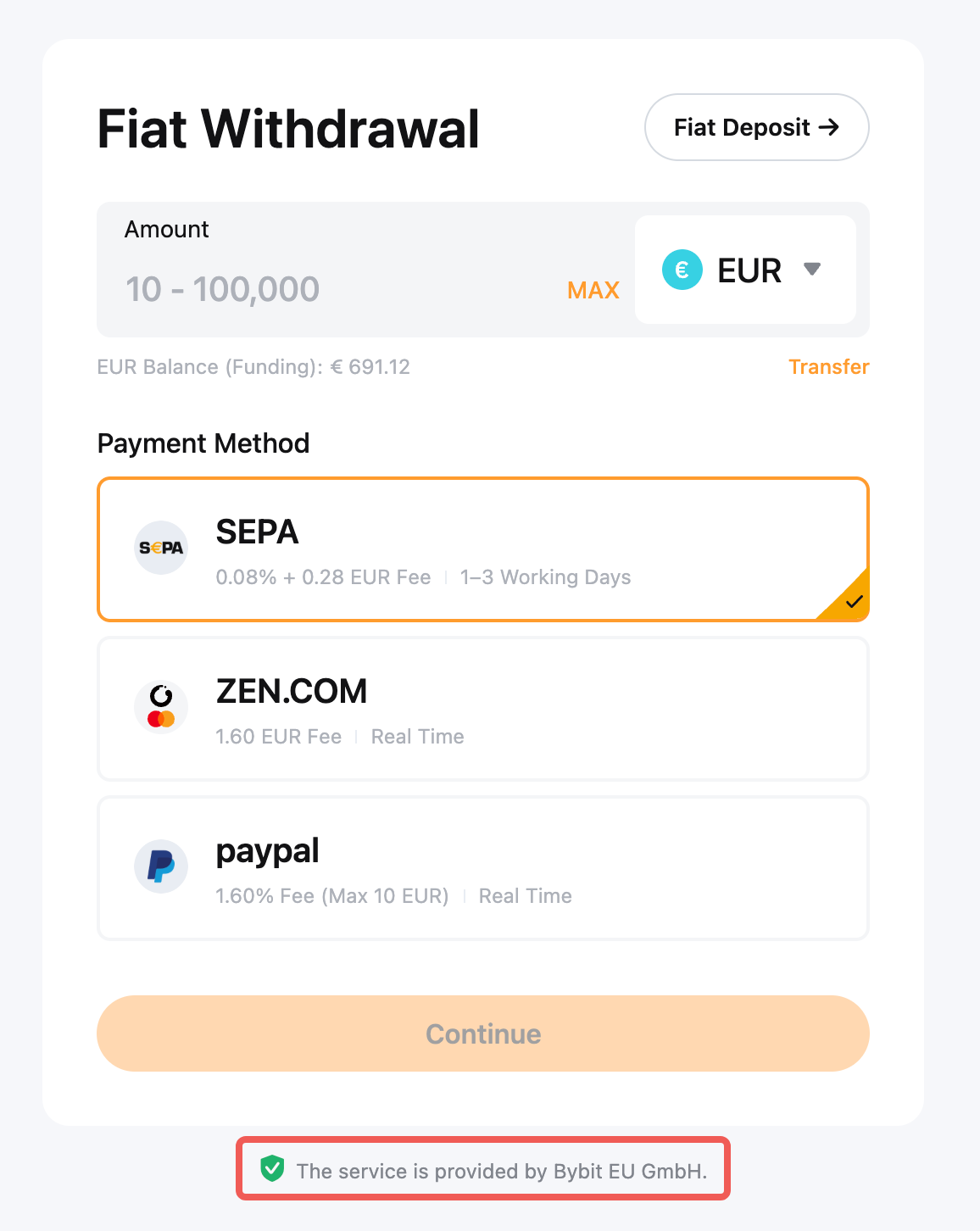
Task: Focus the Amount input field
Action: tap(339, 289)
